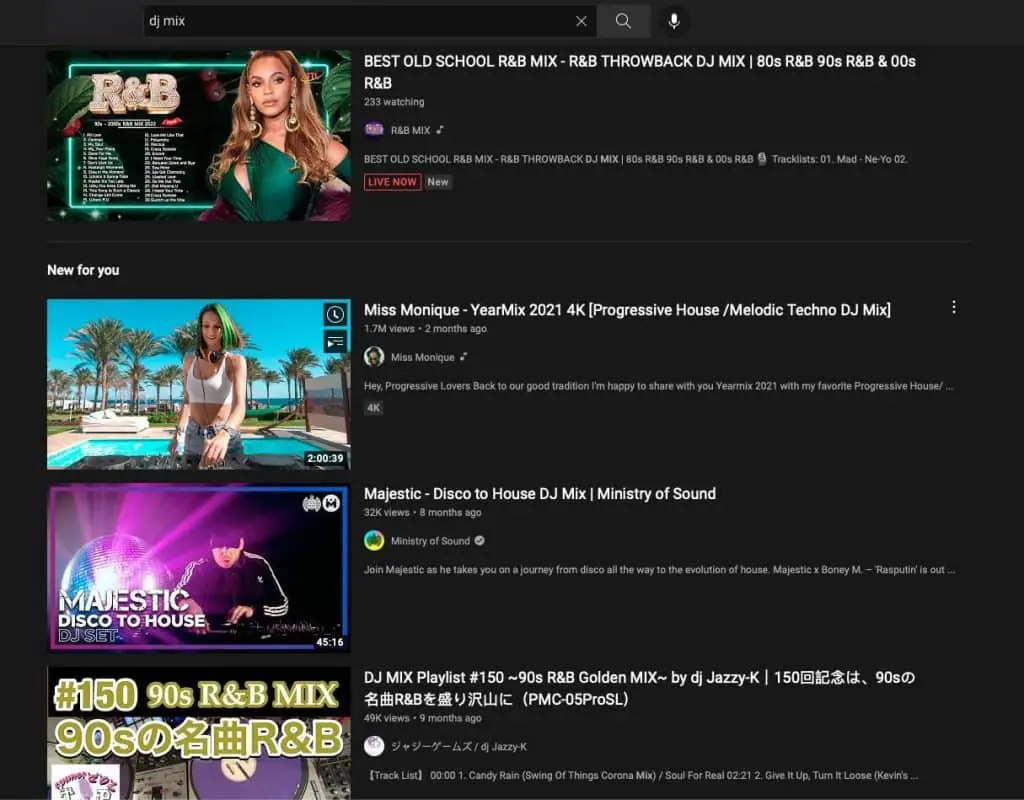1024x800 pixels.
Task: Play Majestic Disco to House thumbnail
Action: click(x=199, y=568)
